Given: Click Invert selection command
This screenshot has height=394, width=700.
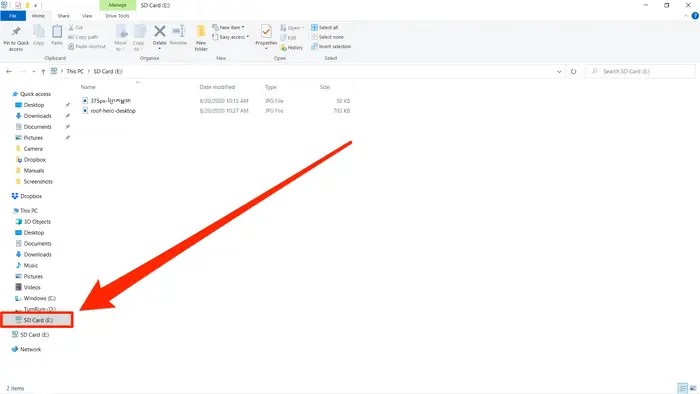Looking at the screenshot, I should (x=331, y=46).
